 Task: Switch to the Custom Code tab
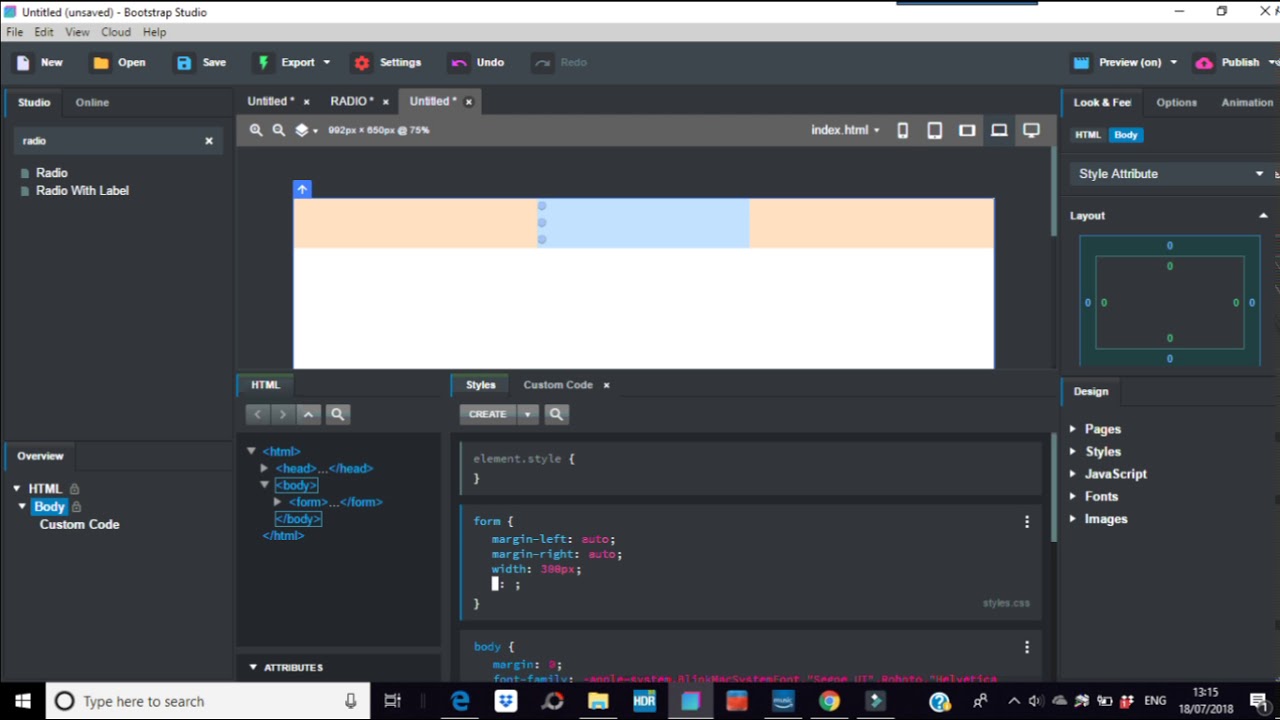(558, 385)
